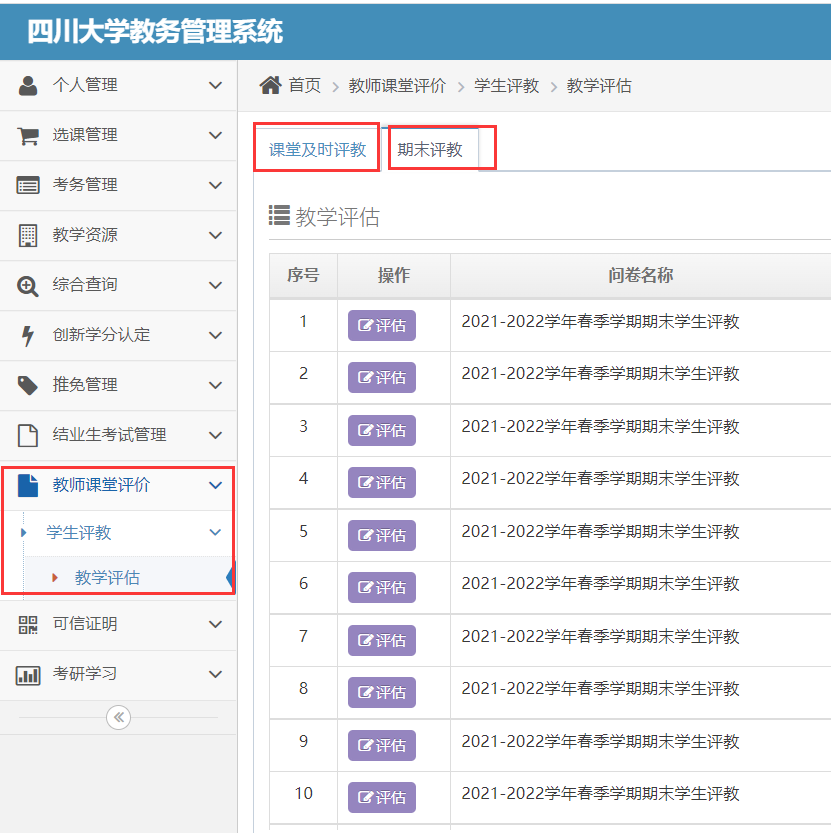Collapse the sidebar with double-arrow button
This screenshot has height=833, width=831.
[x=118, y=717]
